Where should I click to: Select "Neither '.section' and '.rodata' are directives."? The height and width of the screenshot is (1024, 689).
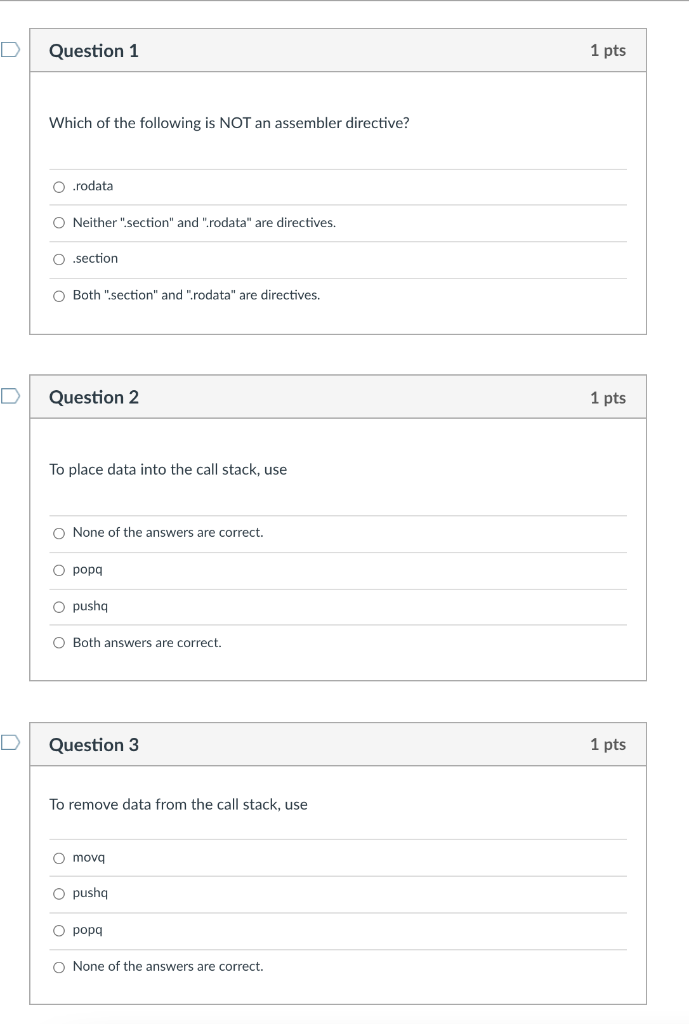tap(59, 222)
